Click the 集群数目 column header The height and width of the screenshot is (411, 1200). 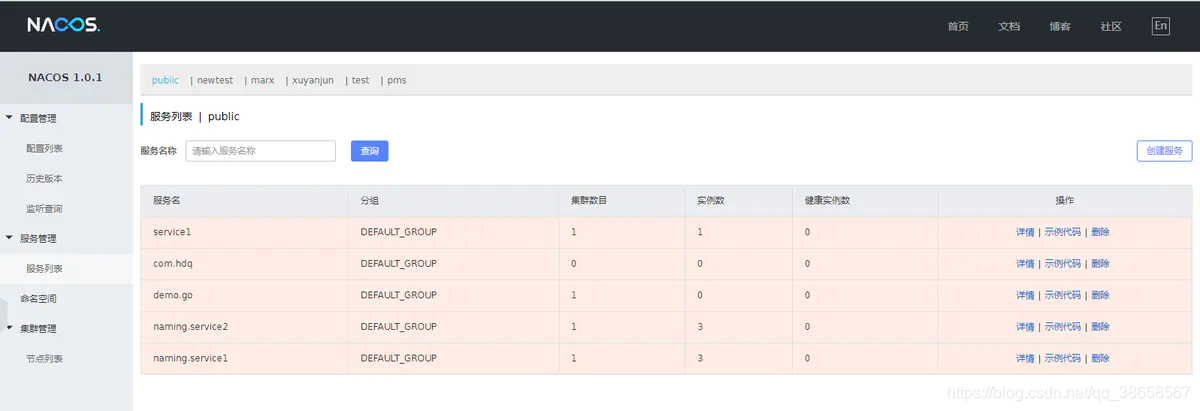pyautogui.click(x=622, y=201)
